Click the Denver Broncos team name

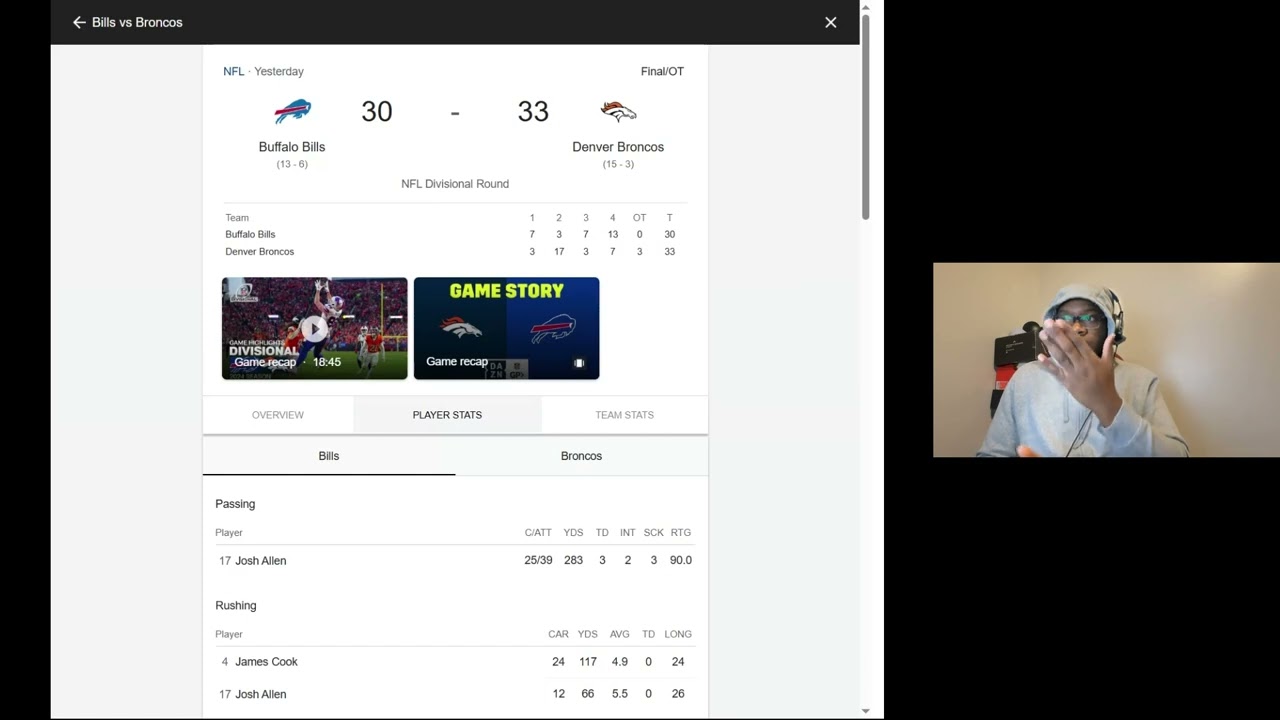618,147
